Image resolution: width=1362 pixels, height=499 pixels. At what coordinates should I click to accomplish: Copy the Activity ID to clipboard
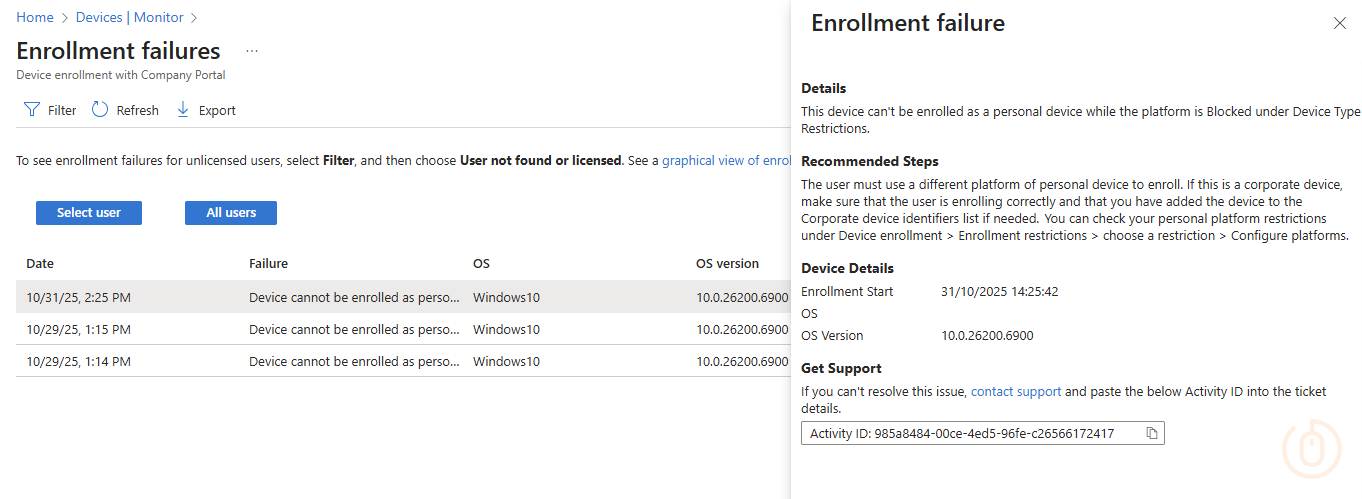[1152, 433]
